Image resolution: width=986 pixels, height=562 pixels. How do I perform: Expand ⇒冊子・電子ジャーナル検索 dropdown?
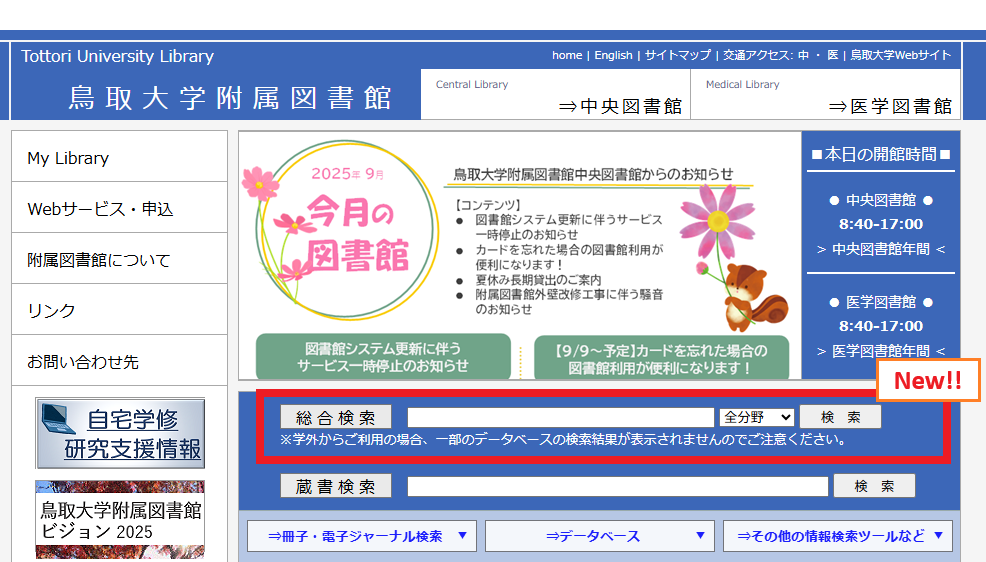pos(362,536)
